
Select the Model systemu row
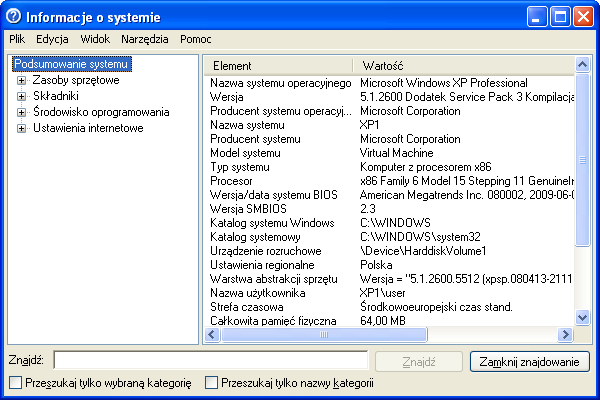(x=389, y=153)
